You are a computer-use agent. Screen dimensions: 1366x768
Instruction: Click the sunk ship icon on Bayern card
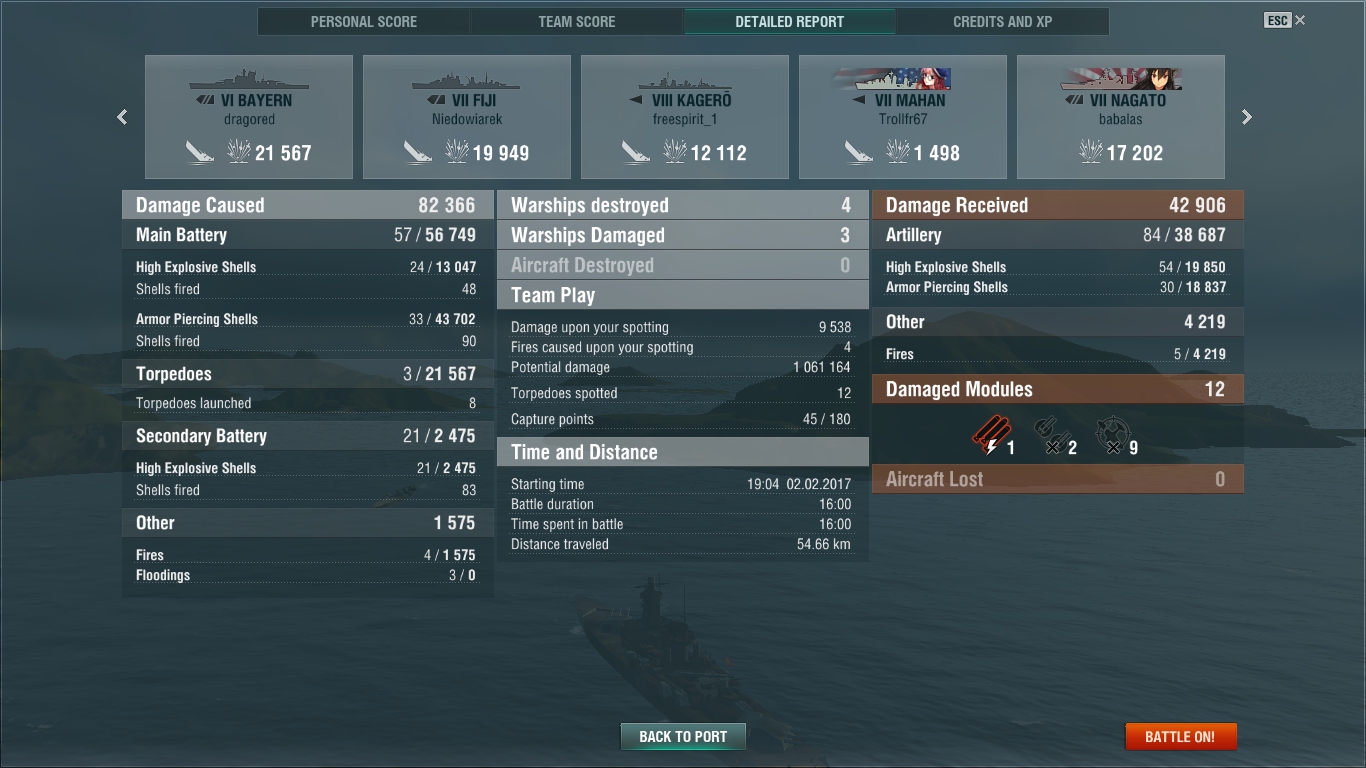coord(200,152)
